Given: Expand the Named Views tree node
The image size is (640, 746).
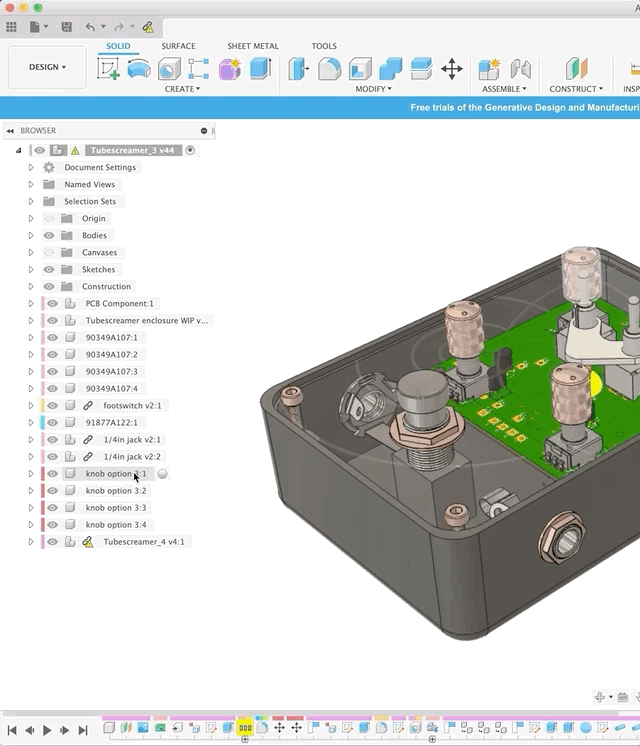Looking at the screenshot, I should pos(31,184).
